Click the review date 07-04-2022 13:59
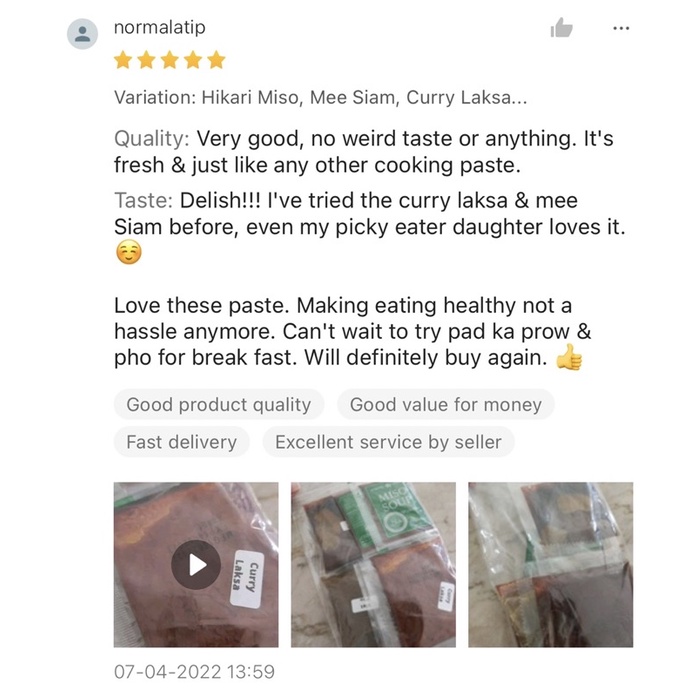The image size is (697, 697). click(x=194, y=672)
